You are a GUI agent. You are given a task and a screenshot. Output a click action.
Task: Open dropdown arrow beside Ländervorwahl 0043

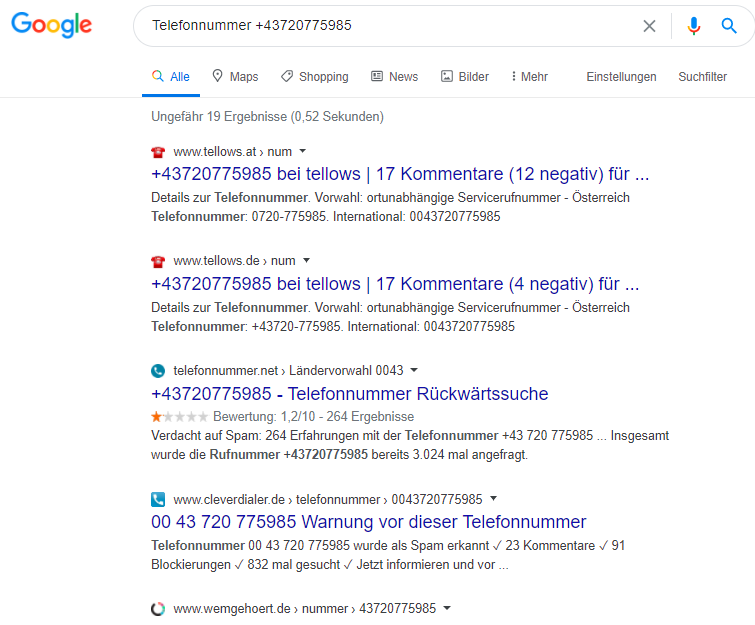coord(414,370)
